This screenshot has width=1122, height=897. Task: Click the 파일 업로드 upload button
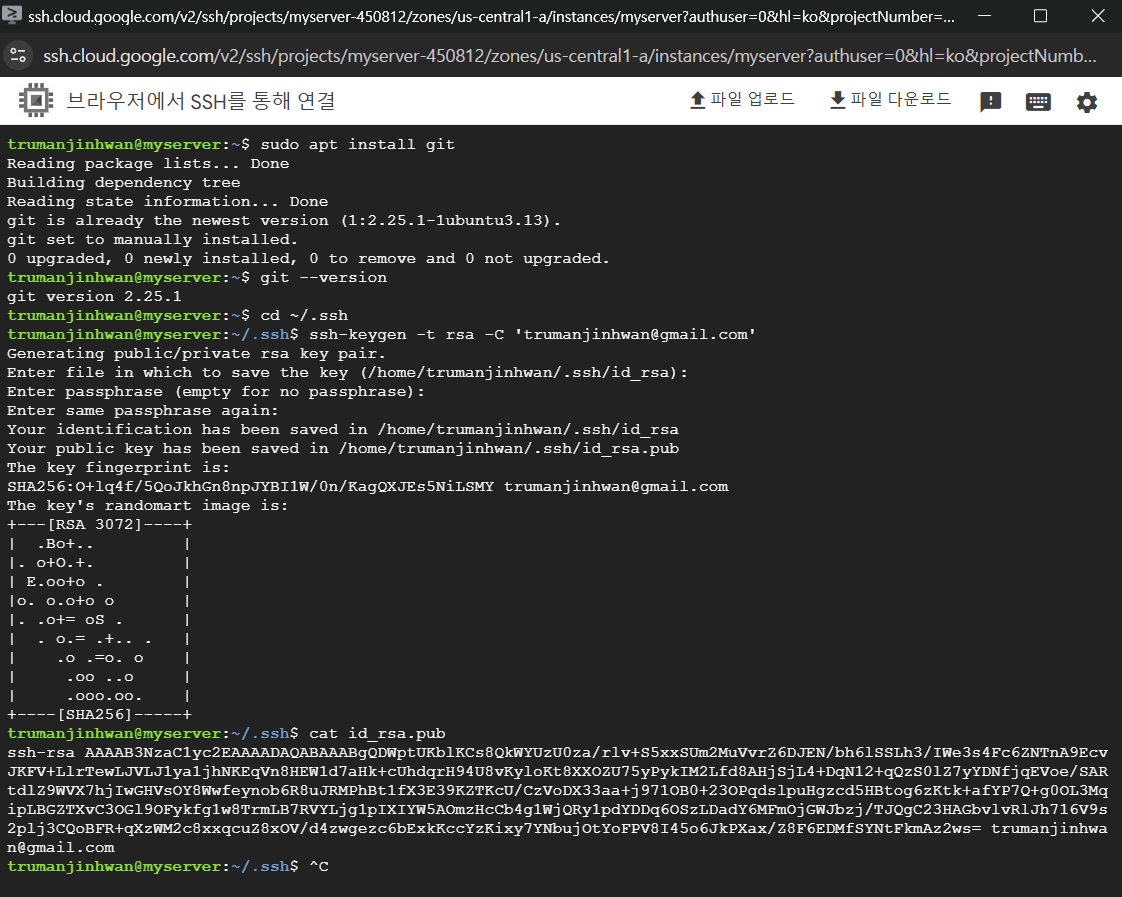(x=742, y=100)
